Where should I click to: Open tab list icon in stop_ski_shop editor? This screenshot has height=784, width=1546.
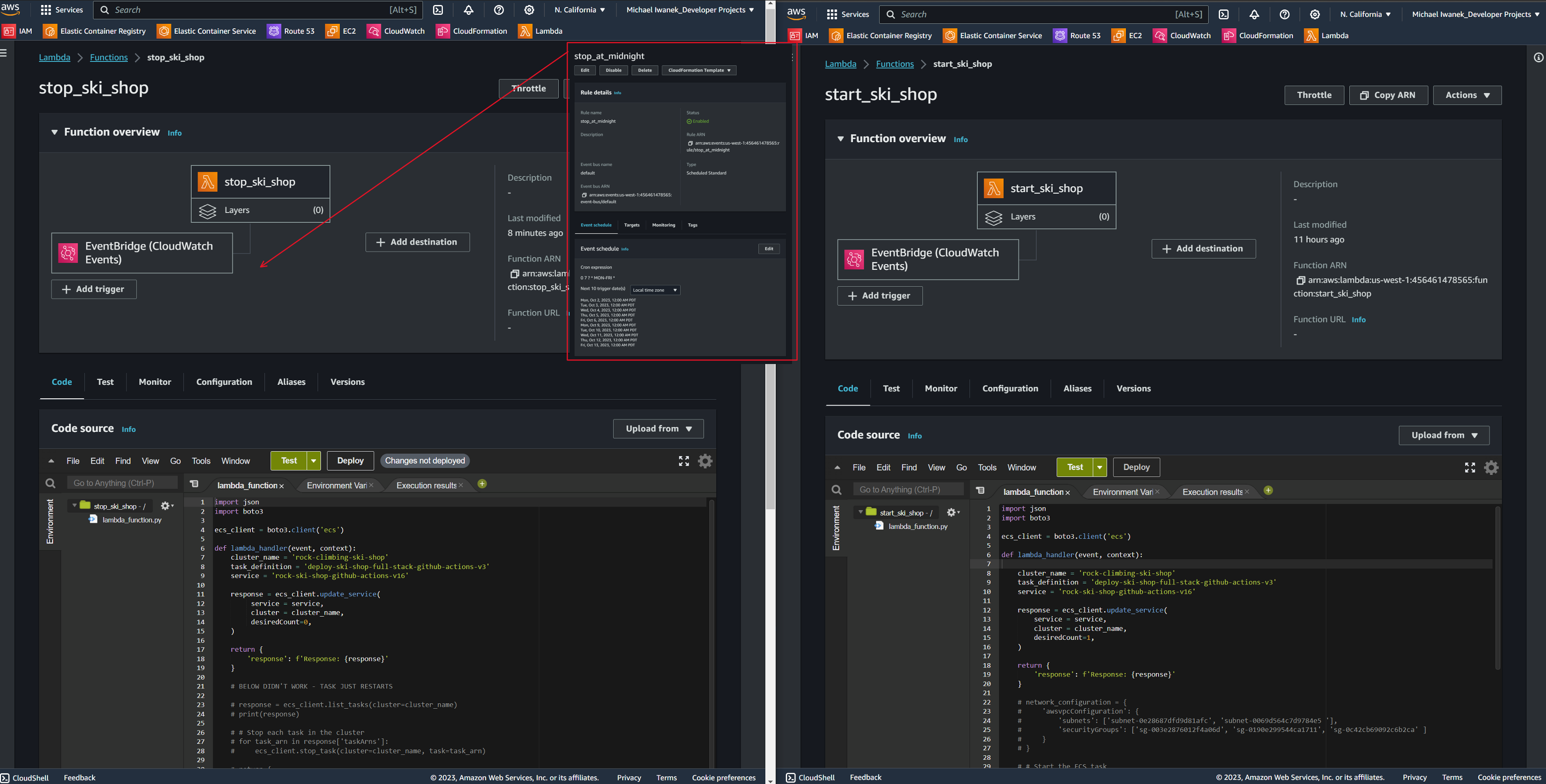[194, 483]
